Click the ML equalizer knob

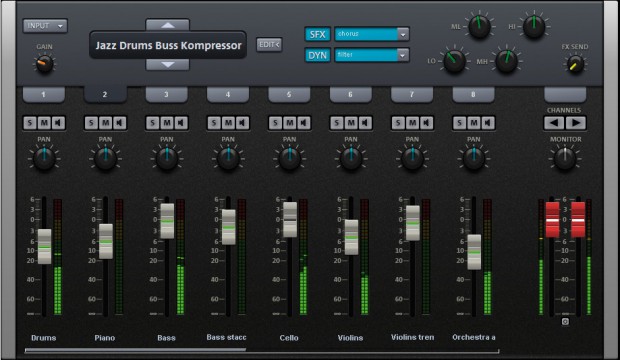click(x=479, y=27)
